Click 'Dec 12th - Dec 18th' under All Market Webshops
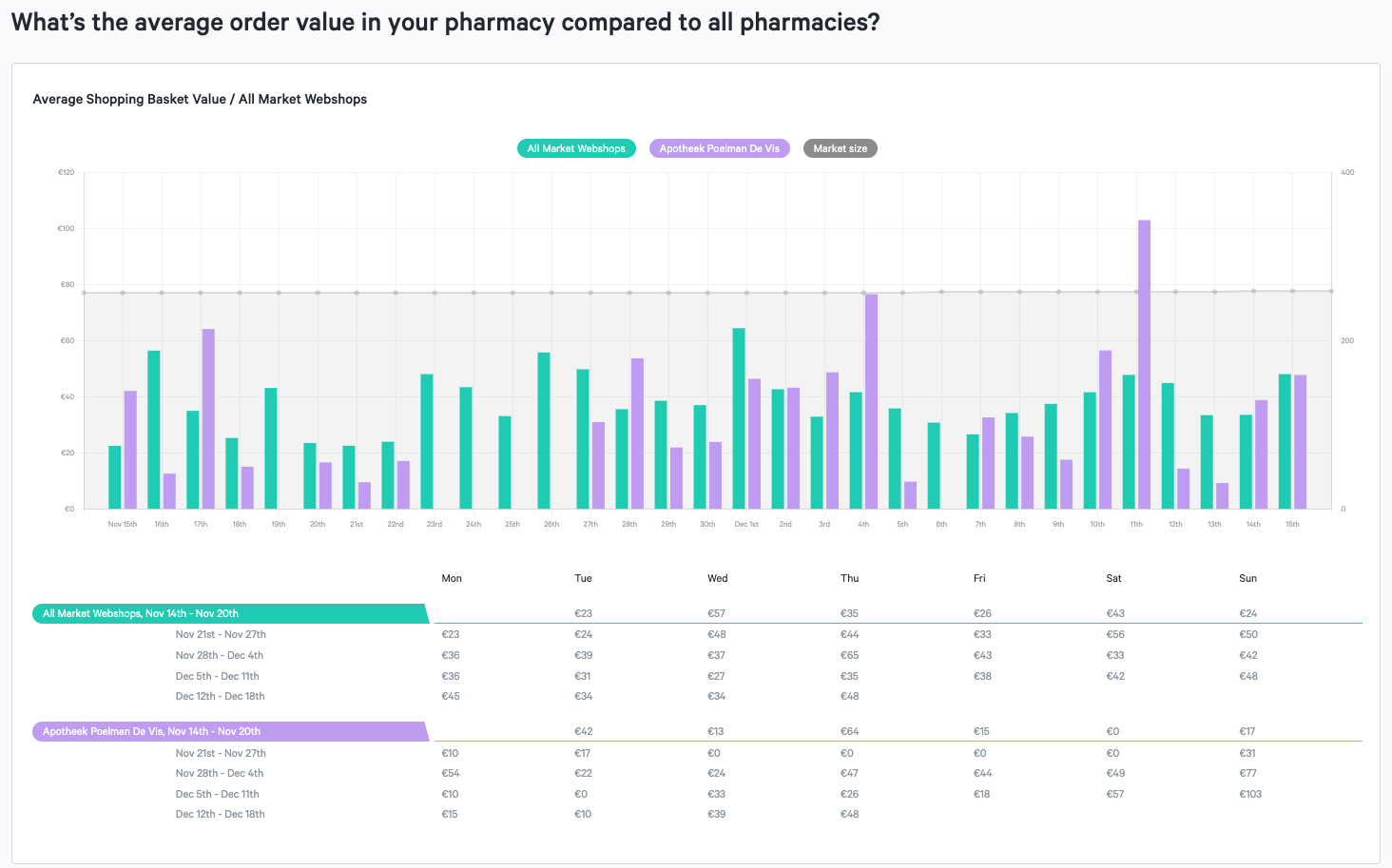Image resolution: width=1392 pixels, height=868 pixels. (220, 696)
